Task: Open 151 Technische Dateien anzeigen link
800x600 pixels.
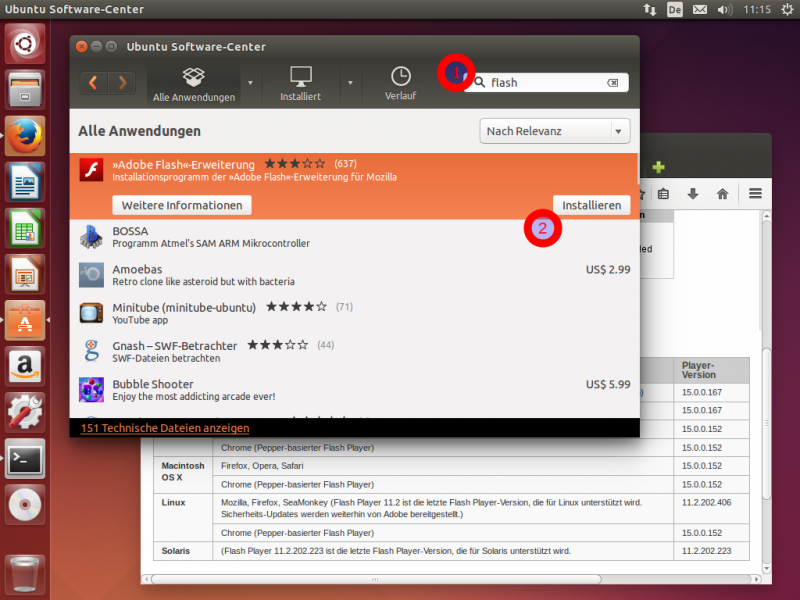Action: pyautogui.click(x=165, y=428)
